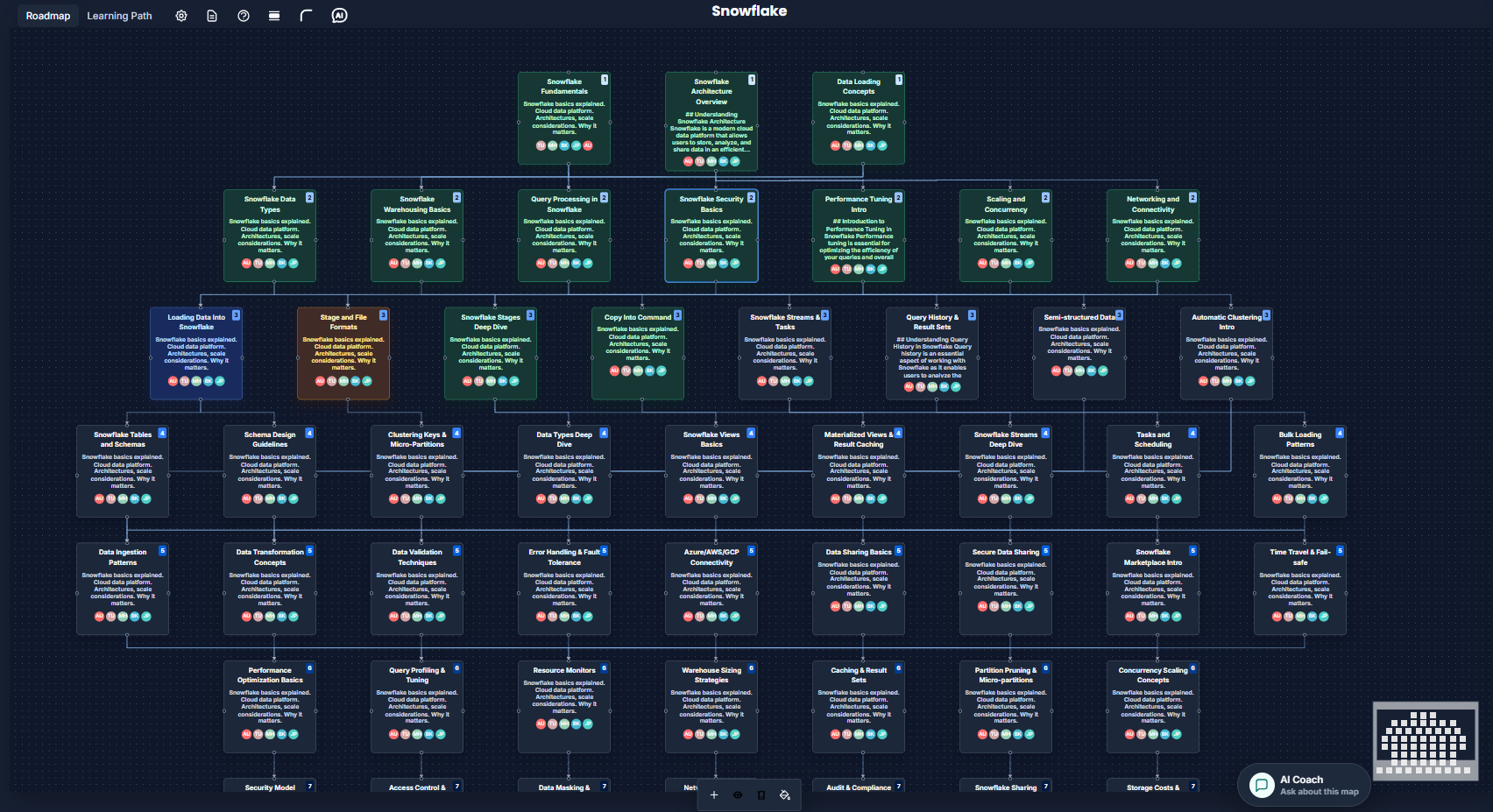Open the Tasks and Scheduling node
Viewport: 1493px width, 812px height.
click(x=1153, y=471)
